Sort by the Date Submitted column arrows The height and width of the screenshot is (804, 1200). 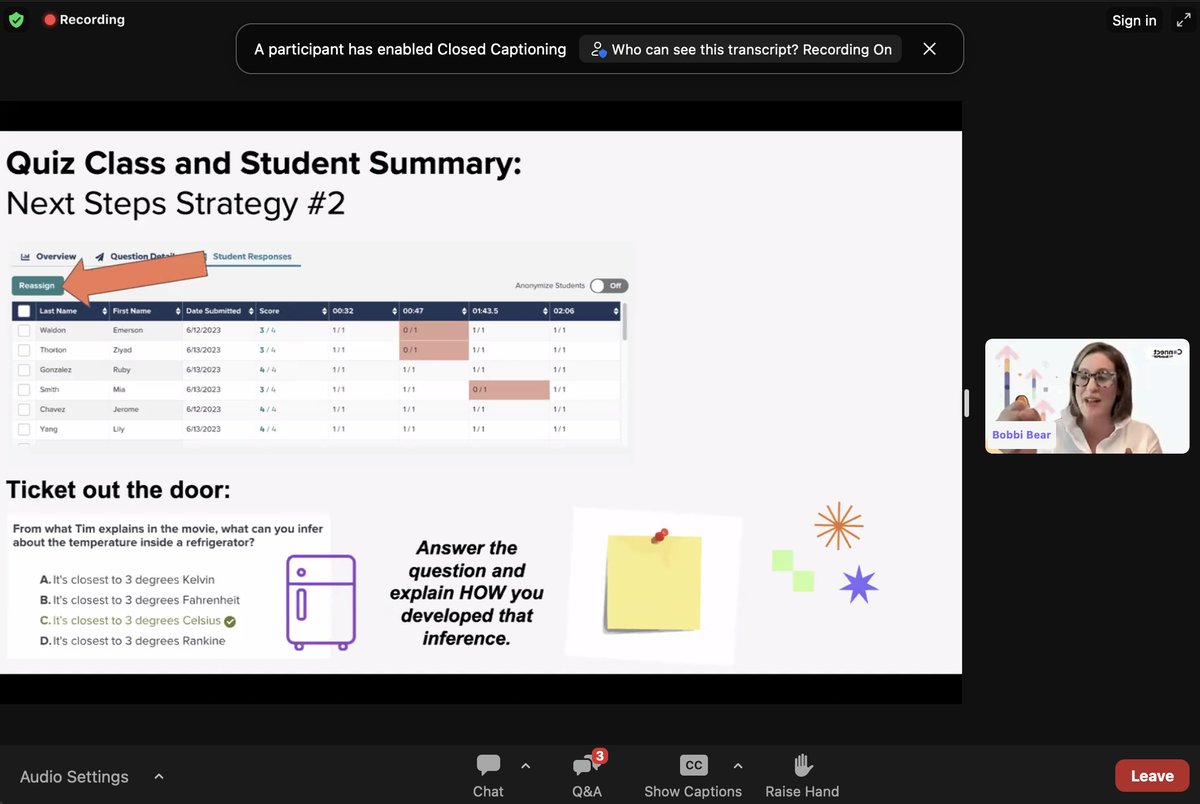click(x=250, y=311)
